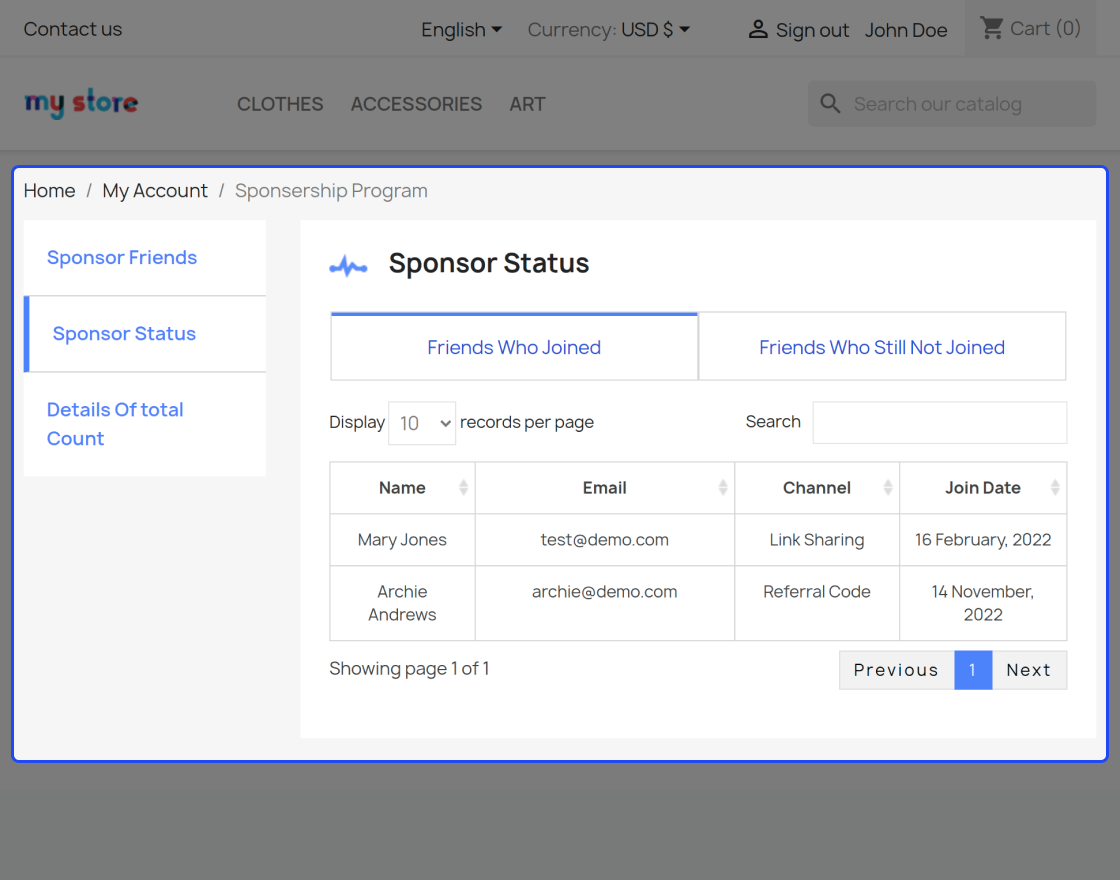Click the Referral Code channel cell

(x=816, y=603)
